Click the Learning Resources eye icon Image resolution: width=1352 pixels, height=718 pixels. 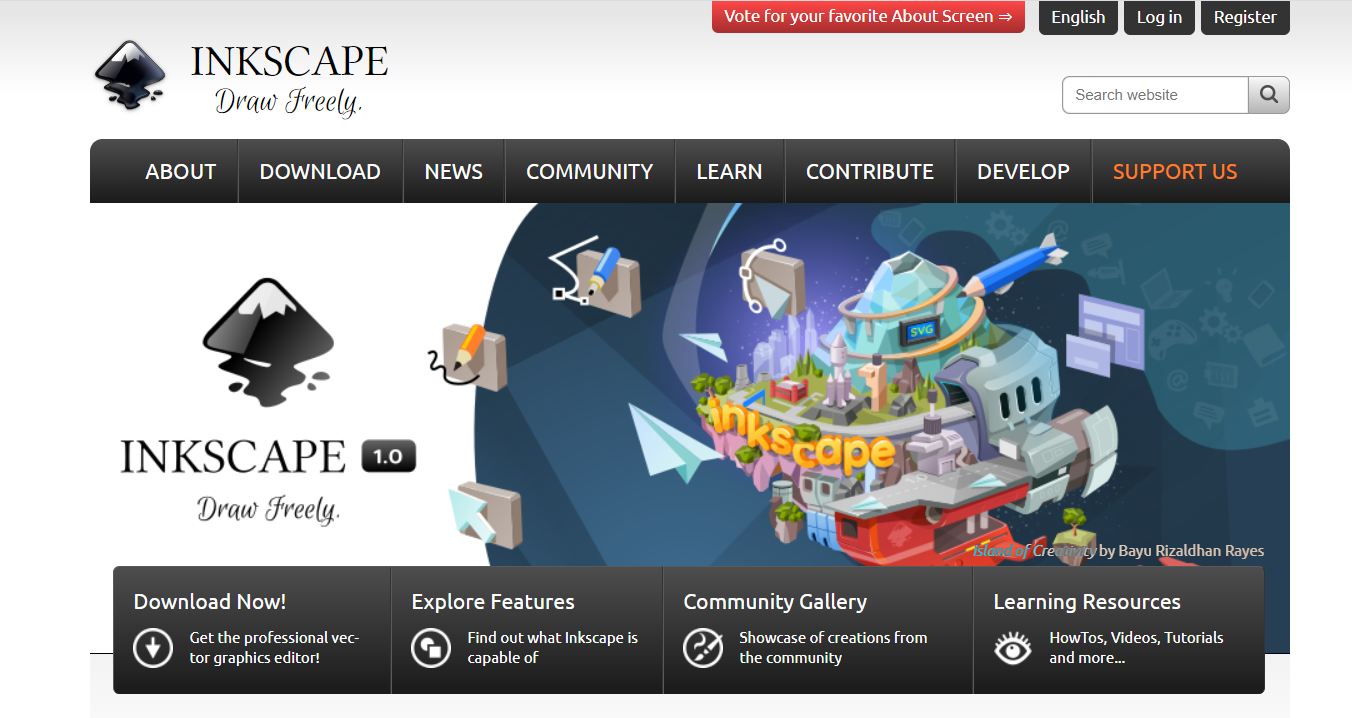click(1013, 648)
